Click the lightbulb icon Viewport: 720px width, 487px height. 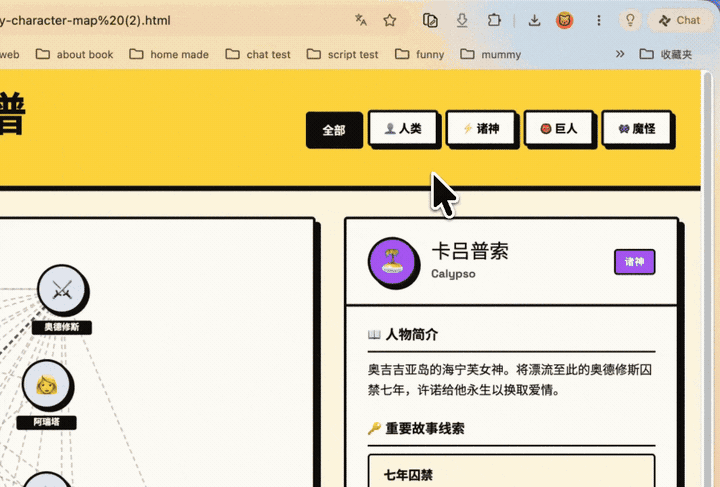630,20
